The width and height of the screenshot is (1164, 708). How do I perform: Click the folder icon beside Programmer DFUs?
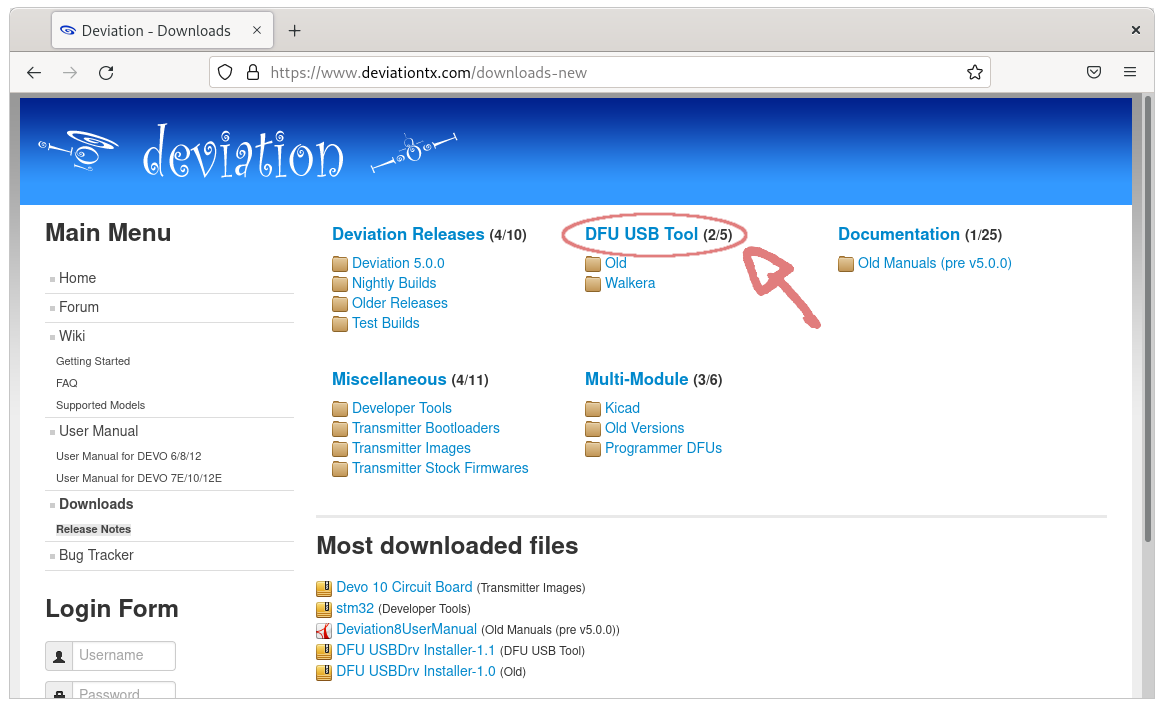click(593, 448)
